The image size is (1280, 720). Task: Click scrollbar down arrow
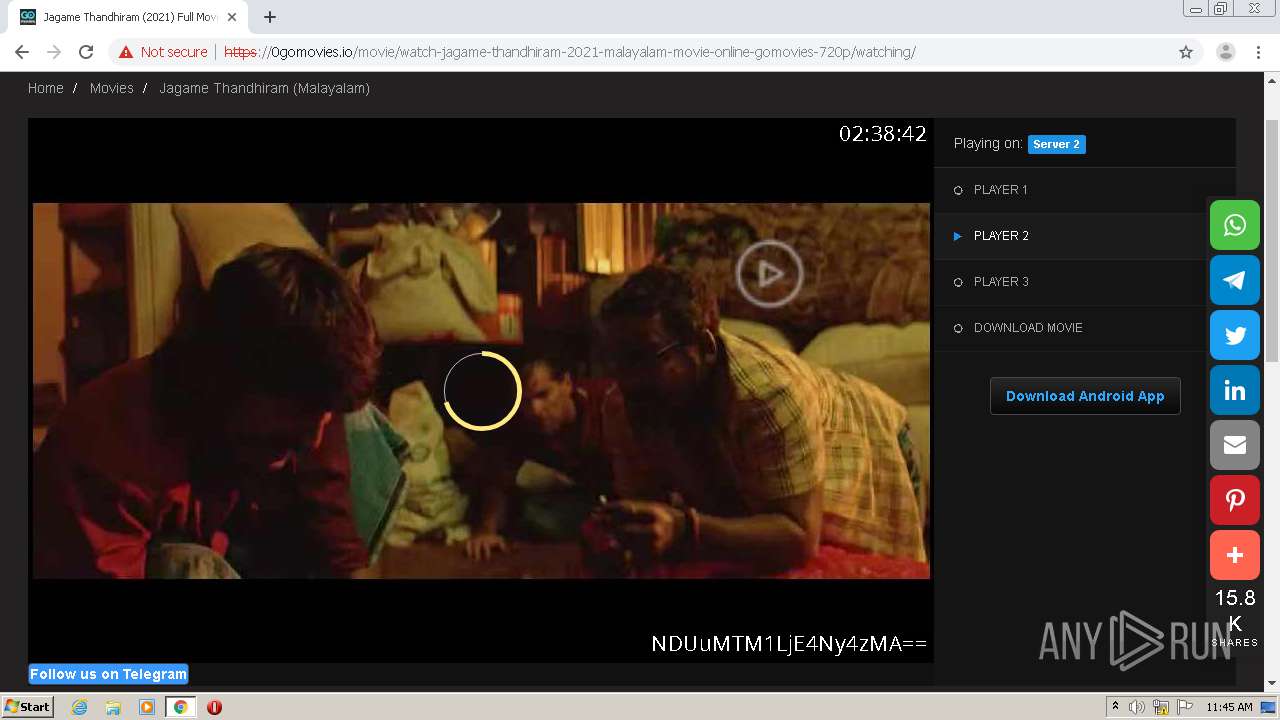click(x=1272, y=683)
